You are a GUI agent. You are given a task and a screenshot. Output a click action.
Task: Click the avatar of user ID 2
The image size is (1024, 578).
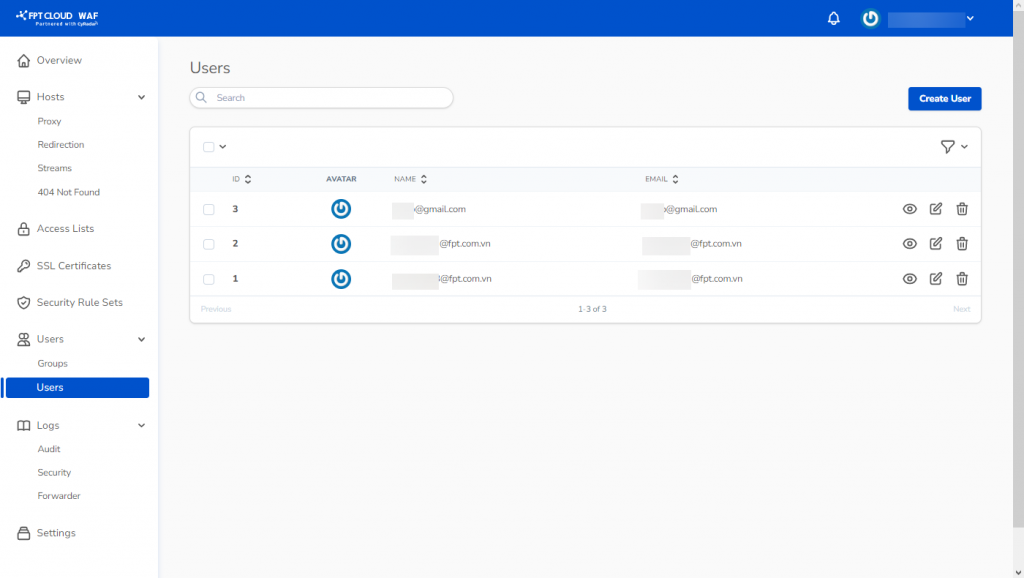pyautogui.click(x=341, y=244)
